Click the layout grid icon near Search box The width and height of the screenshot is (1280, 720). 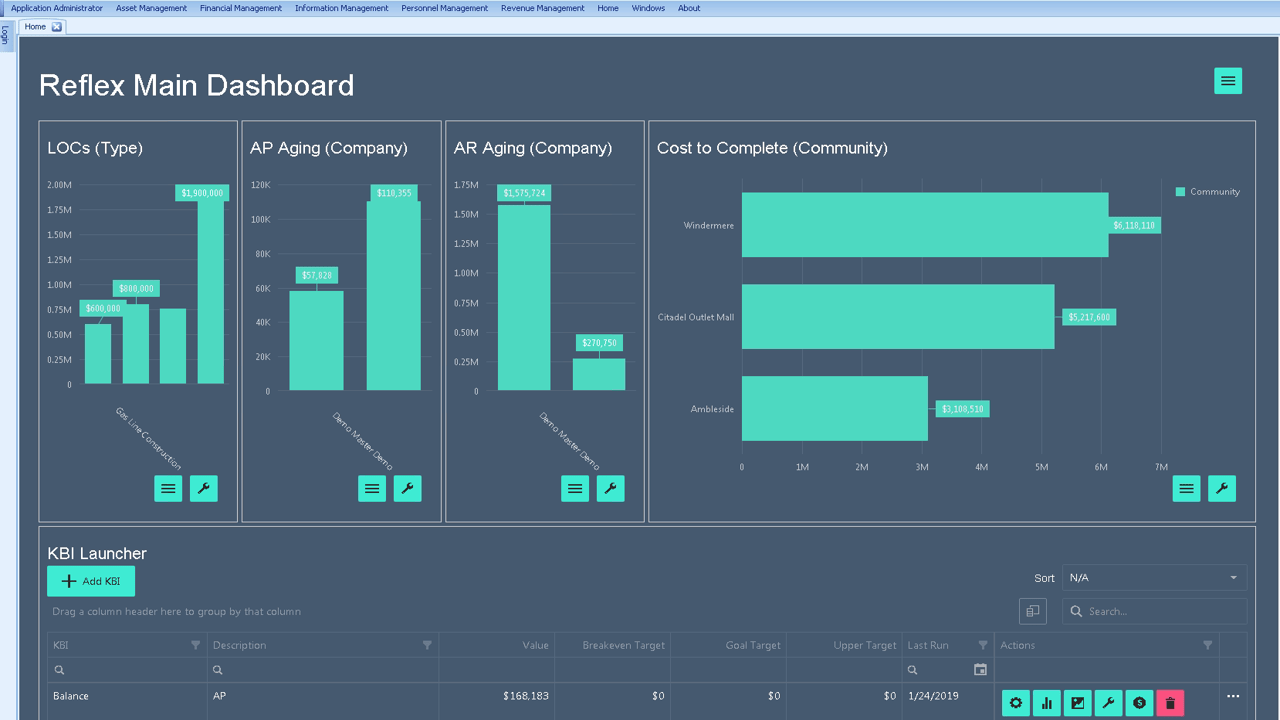tap(1032, 611)
